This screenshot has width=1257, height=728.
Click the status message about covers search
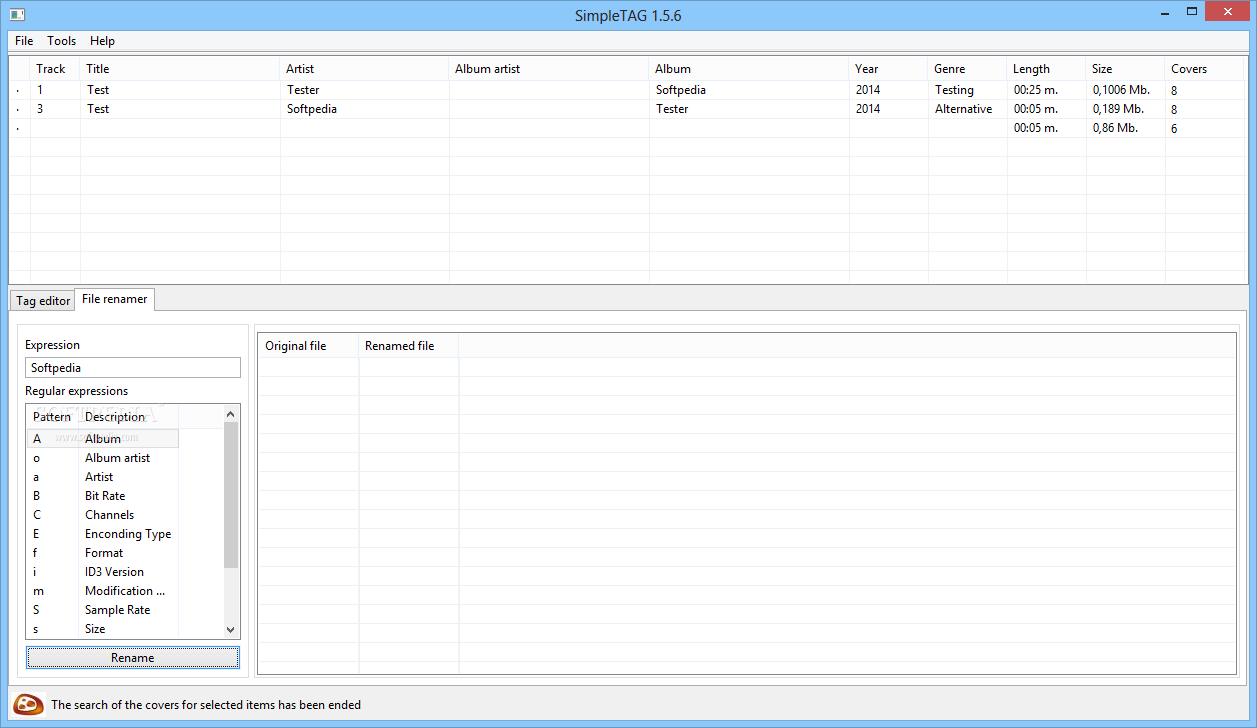pos(206,705)
